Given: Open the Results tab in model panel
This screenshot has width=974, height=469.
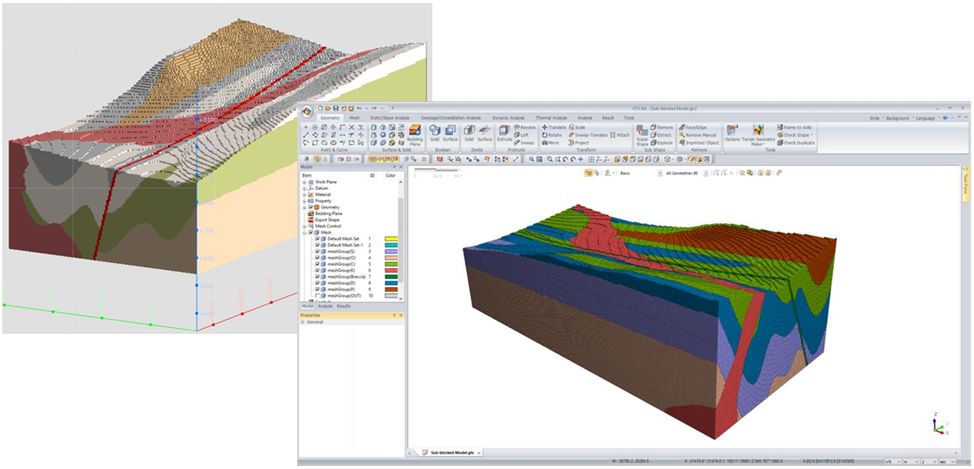Looking at the screenshot, I should [343, 306].
